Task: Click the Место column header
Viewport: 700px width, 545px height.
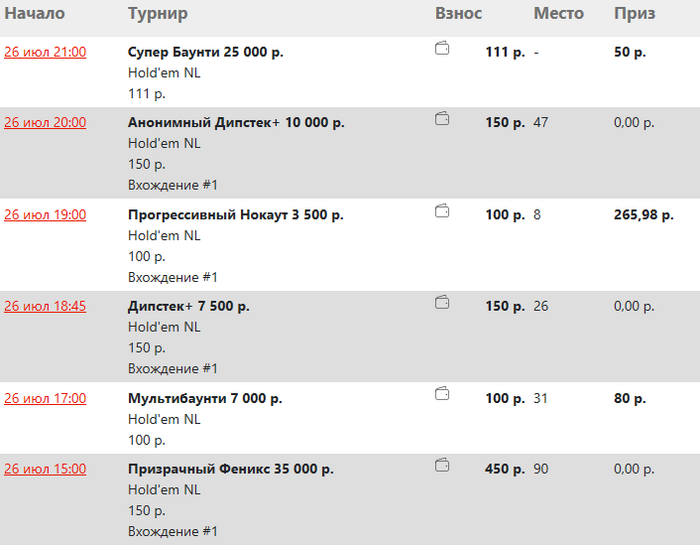Action: pos(558,13)
